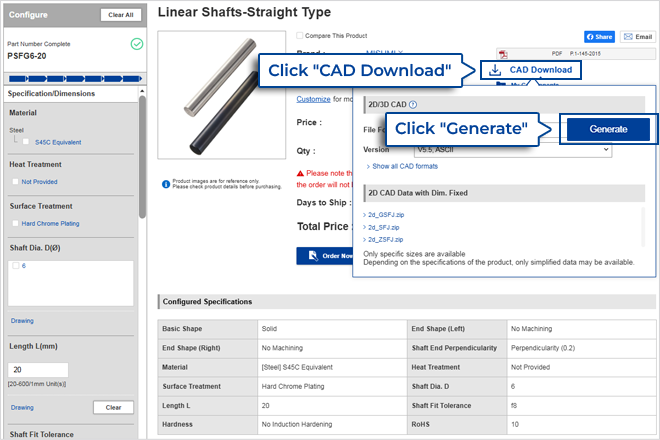Click the PDF catalog icon

pos(502,52)
